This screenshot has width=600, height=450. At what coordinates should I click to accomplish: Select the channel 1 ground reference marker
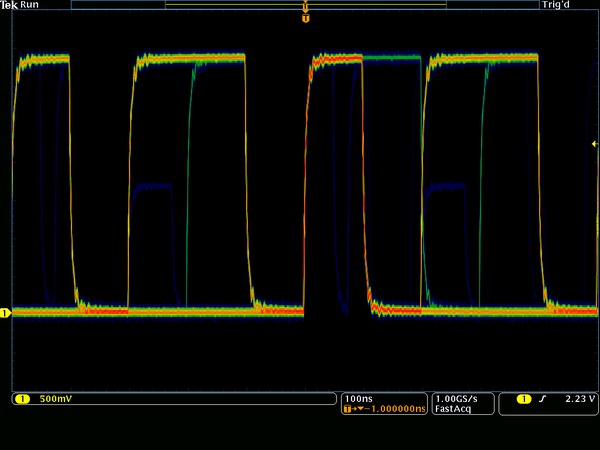[x=5, y=313]
